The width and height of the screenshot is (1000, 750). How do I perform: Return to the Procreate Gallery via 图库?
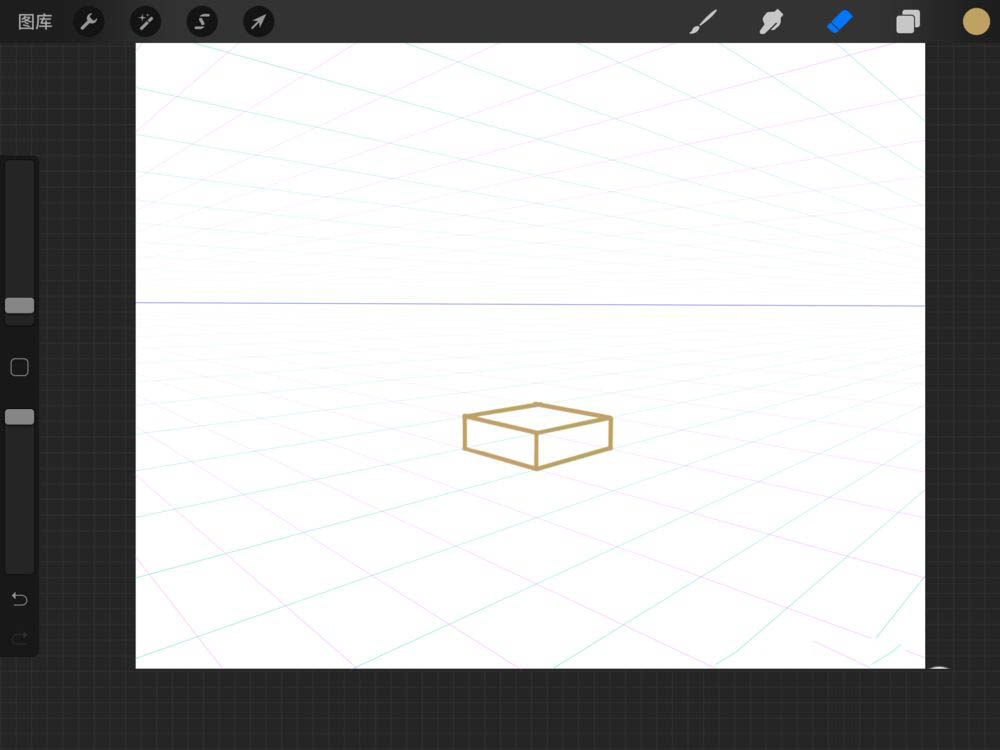click(33, 21)
